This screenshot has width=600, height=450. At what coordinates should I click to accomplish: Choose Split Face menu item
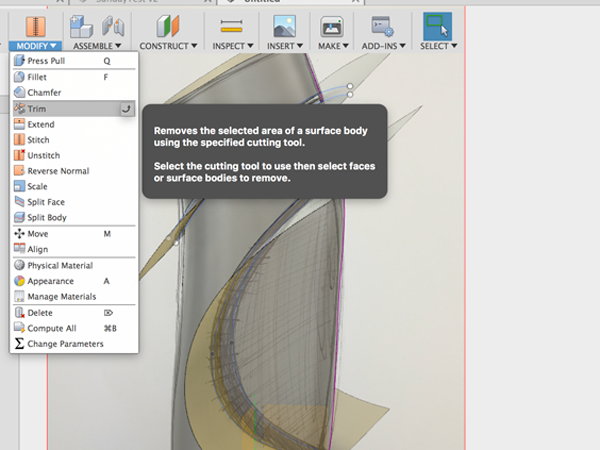click(74, 202)
